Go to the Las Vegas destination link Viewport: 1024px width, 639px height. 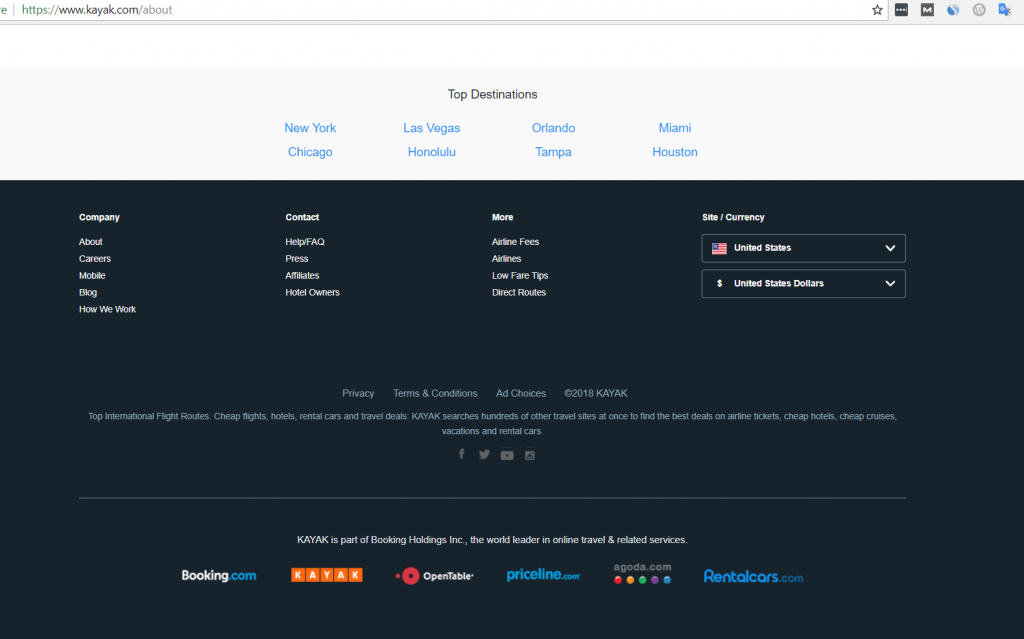432,128
